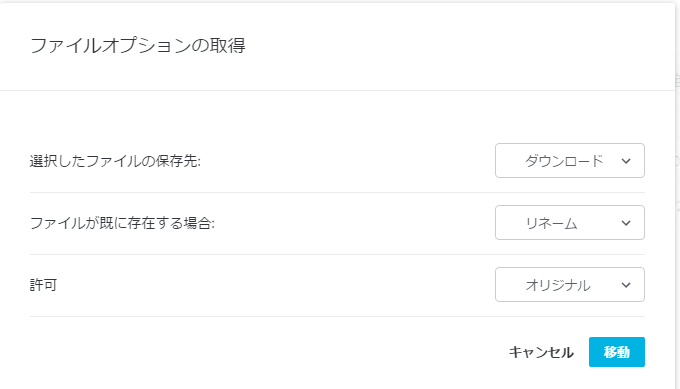Click the chevron arrow beside ダウンロード

coord(626,161)
